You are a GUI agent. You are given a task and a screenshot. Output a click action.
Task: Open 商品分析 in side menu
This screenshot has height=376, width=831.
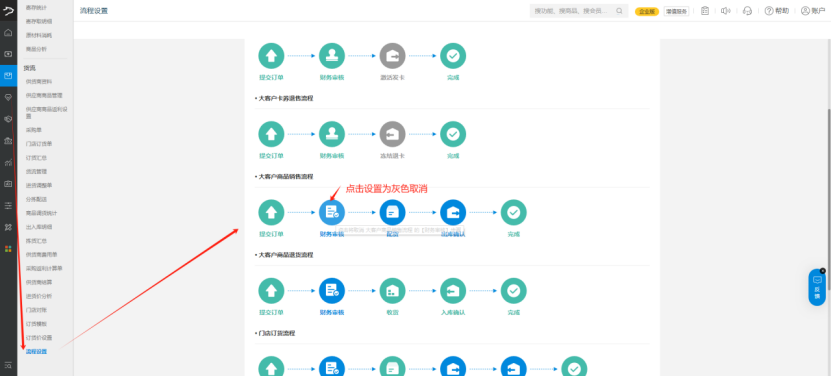(36, 49)
